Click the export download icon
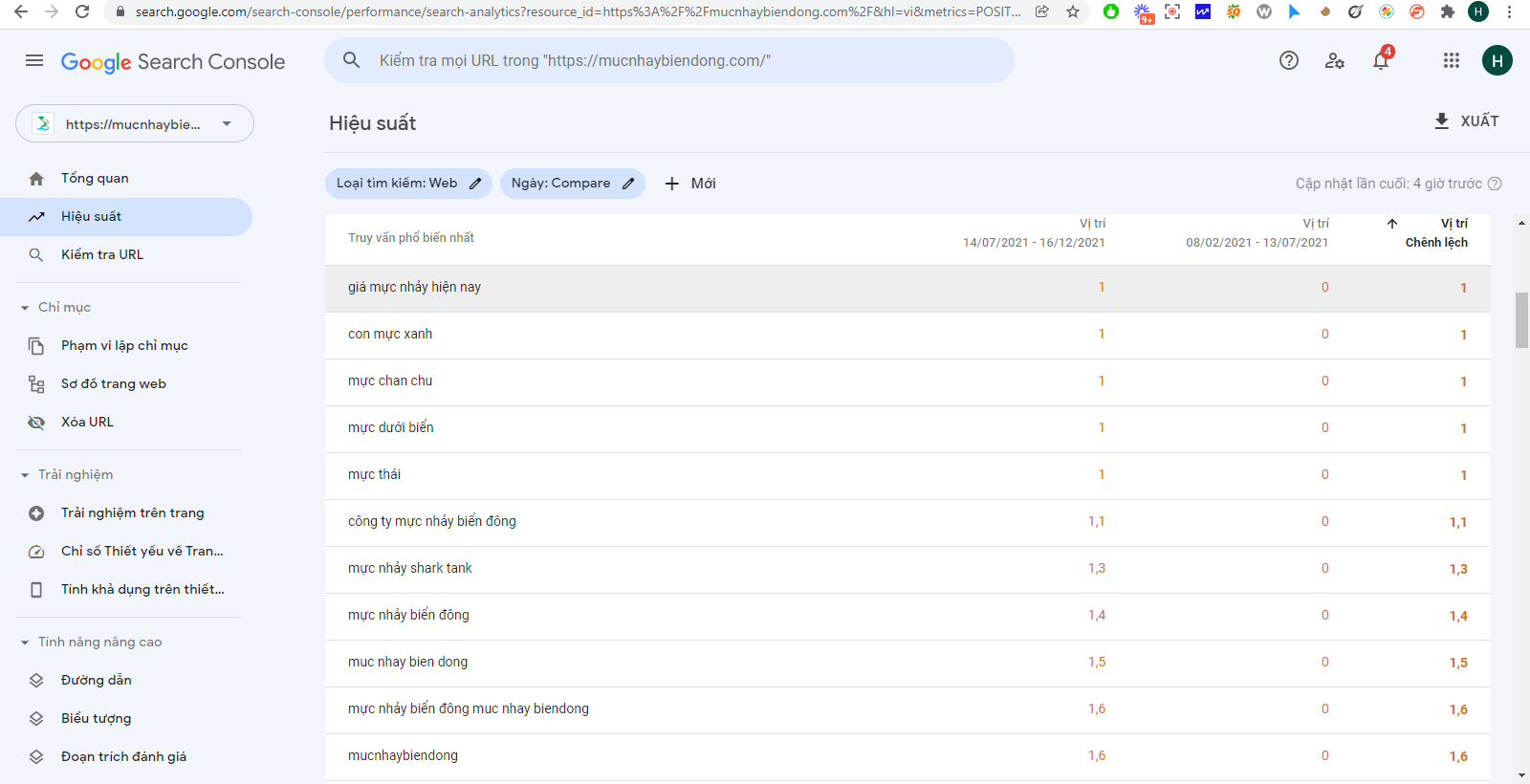Screen dimensions: 1530x784 (1442, 121)
